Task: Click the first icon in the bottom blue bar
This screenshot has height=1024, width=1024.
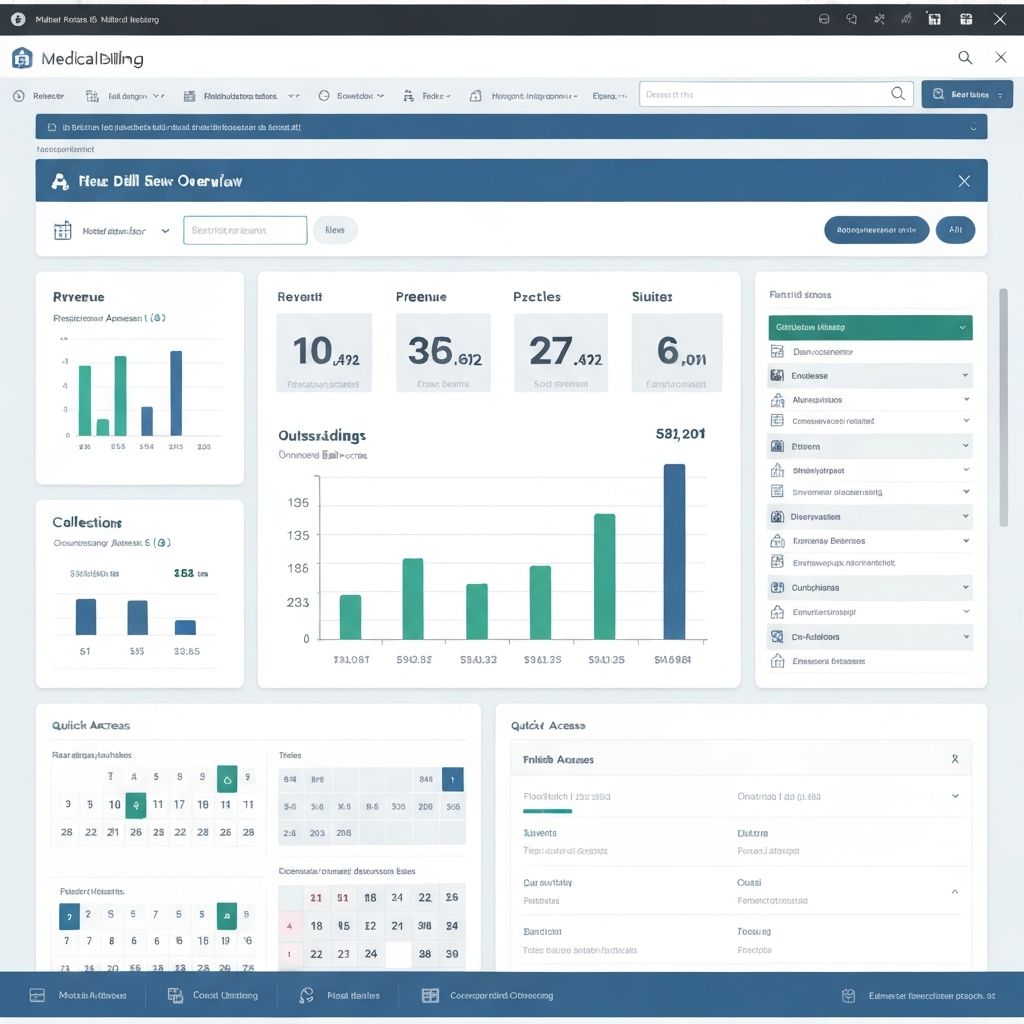Action: click(38, 996)
